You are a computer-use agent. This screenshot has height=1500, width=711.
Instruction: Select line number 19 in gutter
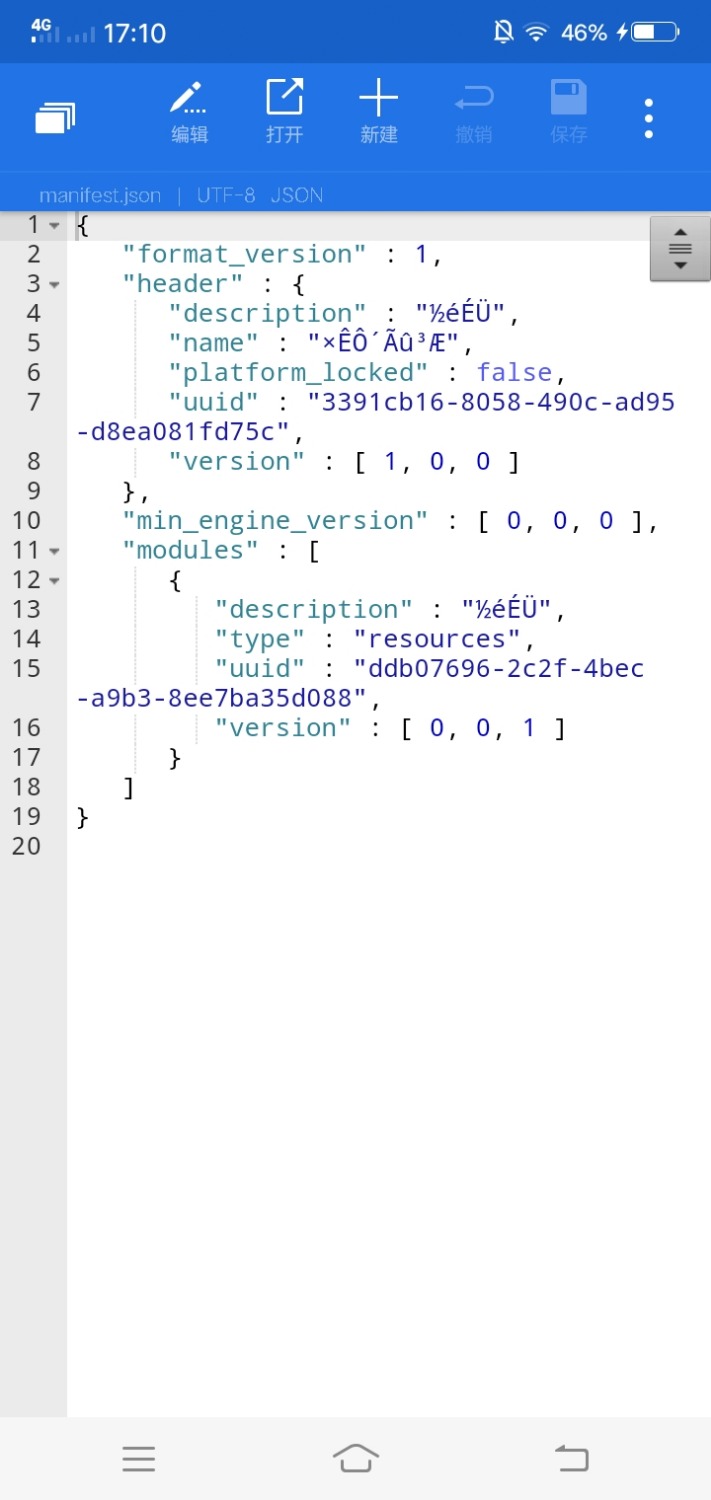(x=27, y=817)
